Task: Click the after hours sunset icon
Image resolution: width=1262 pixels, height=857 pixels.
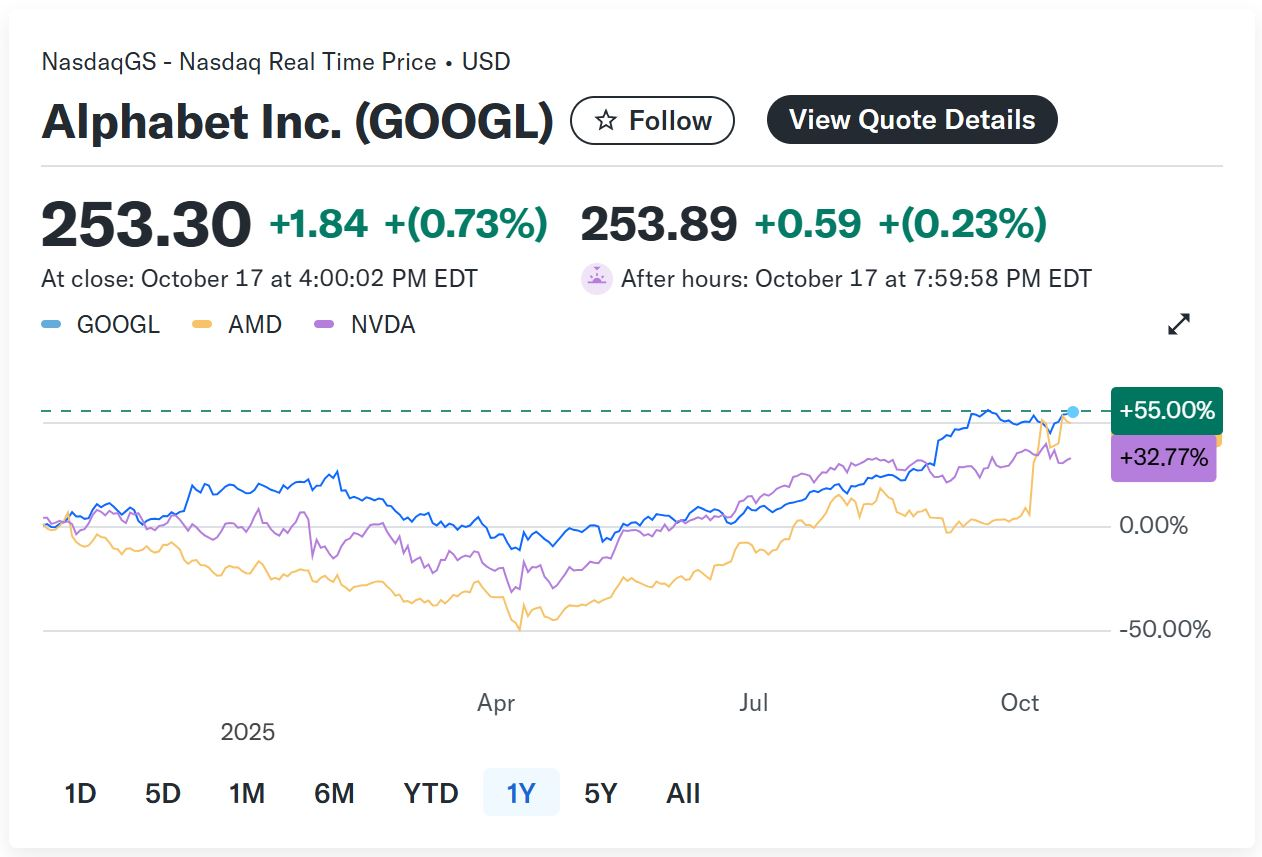Action: (596, 279)
